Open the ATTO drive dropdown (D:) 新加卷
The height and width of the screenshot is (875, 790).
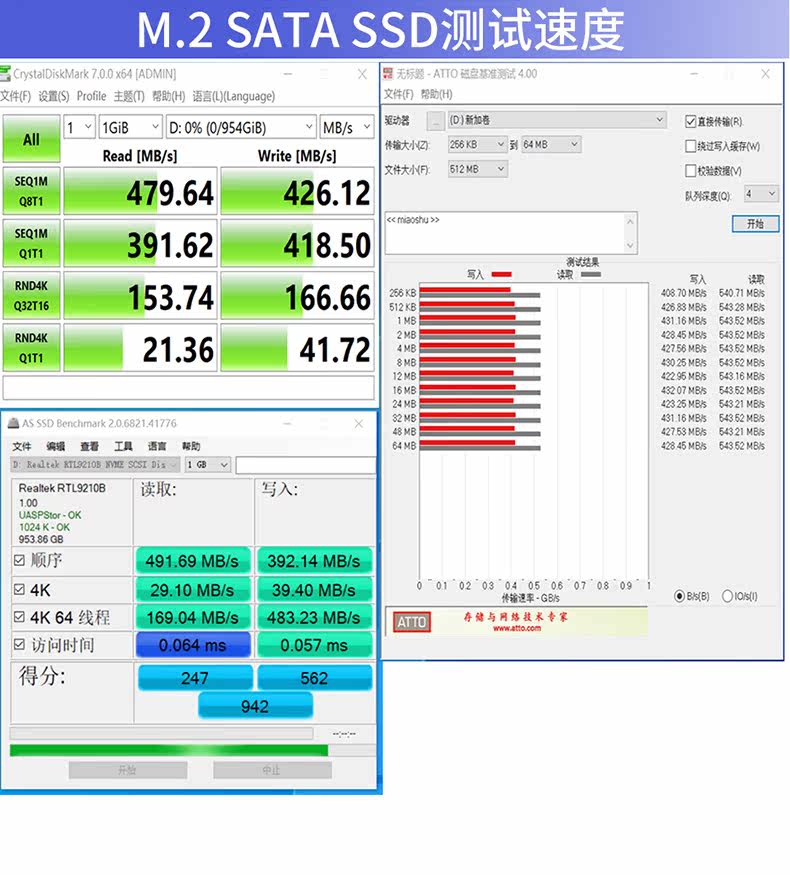click(x=557, y=119)
